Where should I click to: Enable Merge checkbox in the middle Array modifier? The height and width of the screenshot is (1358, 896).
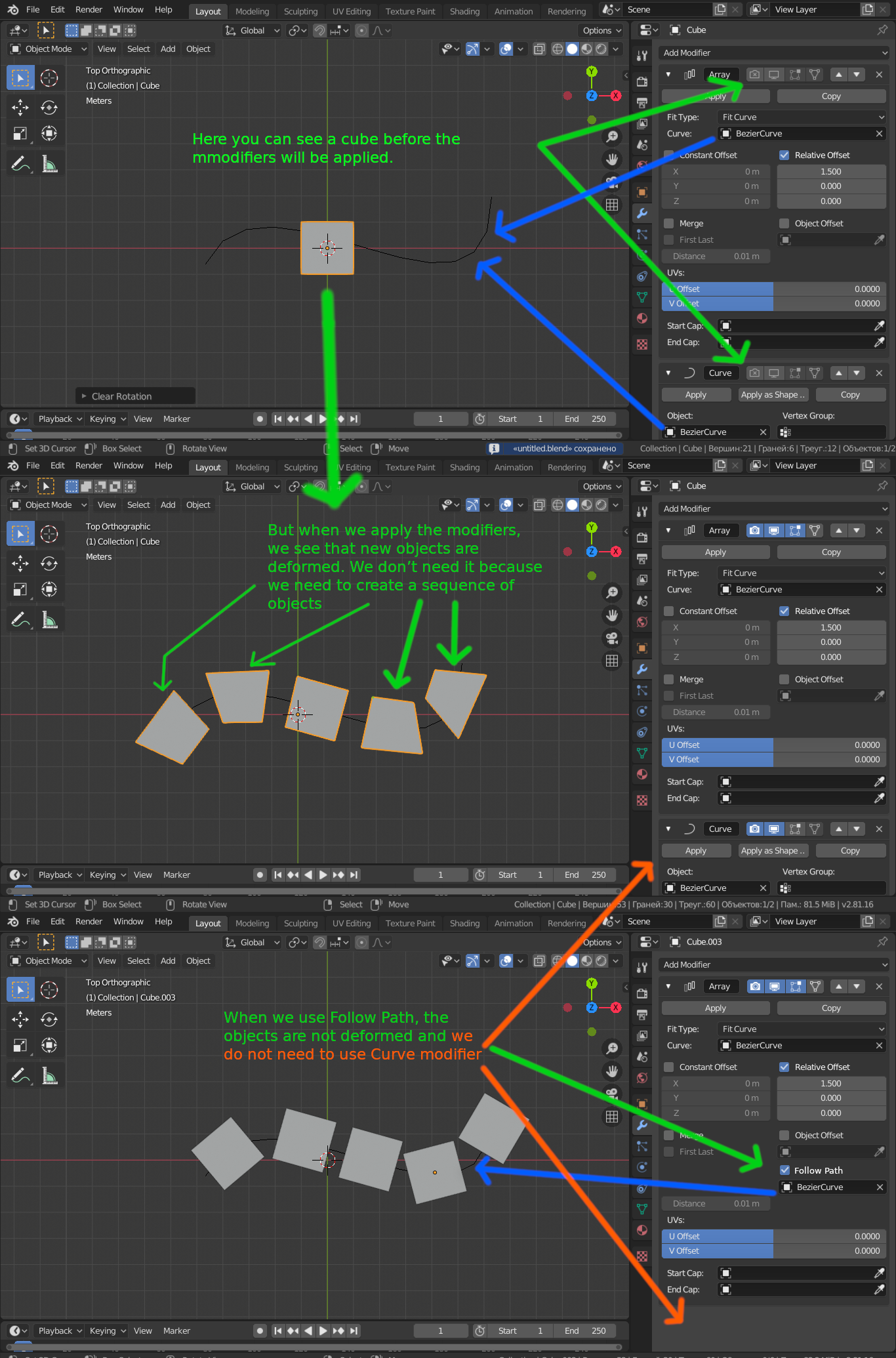[668, 679]
